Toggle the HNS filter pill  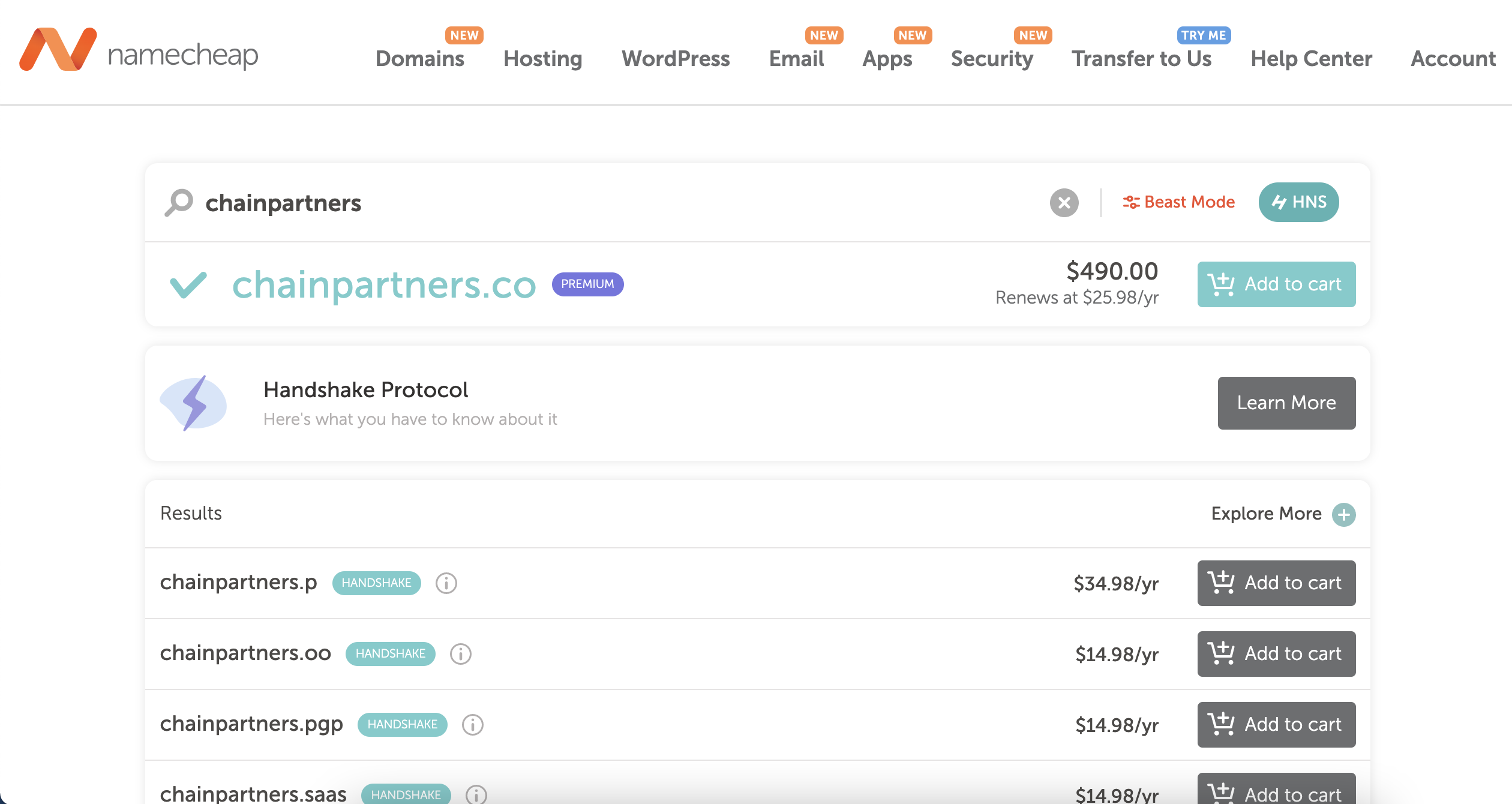(1298, 202)
